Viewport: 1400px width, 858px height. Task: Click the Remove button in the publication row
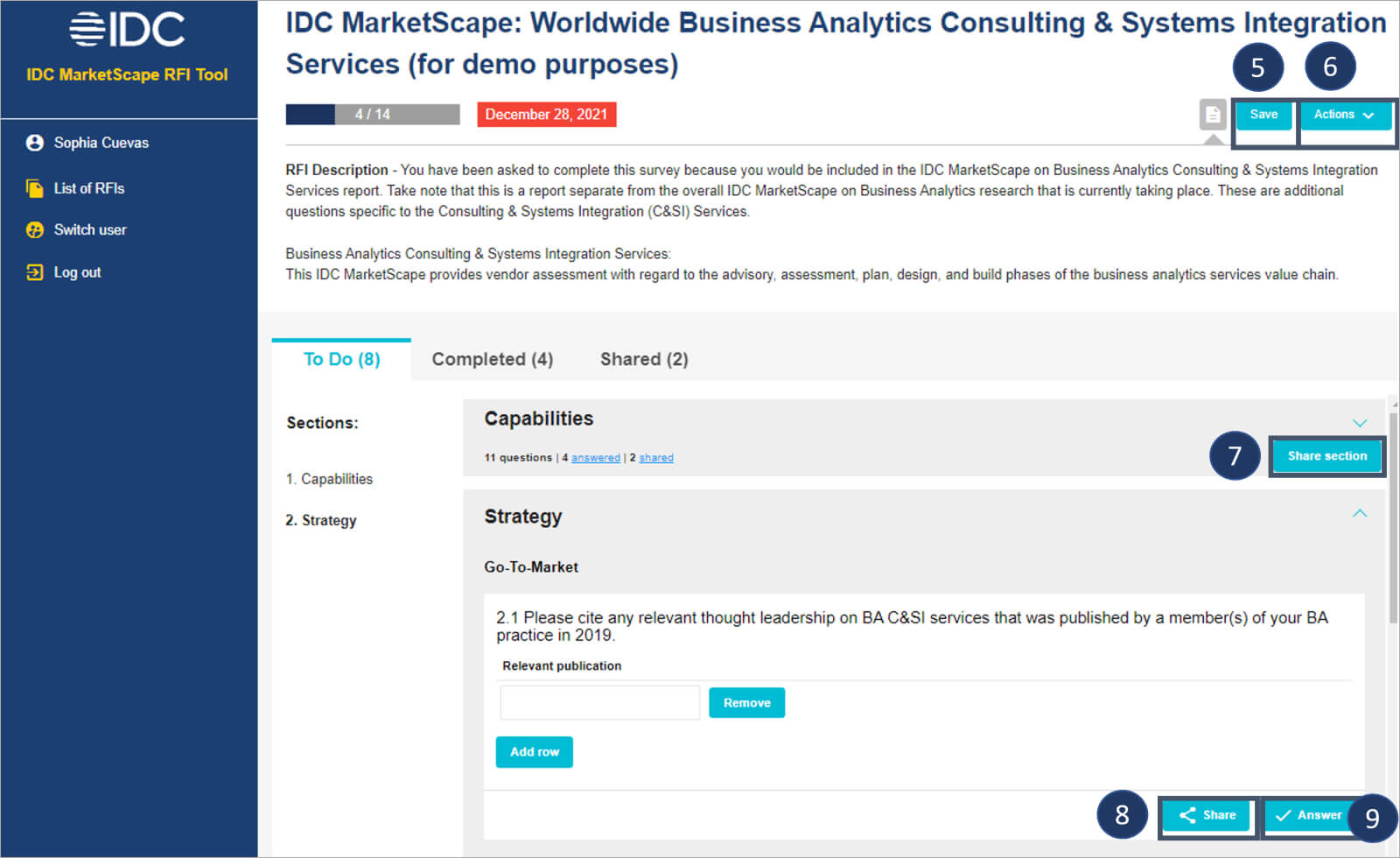(746, 703)
